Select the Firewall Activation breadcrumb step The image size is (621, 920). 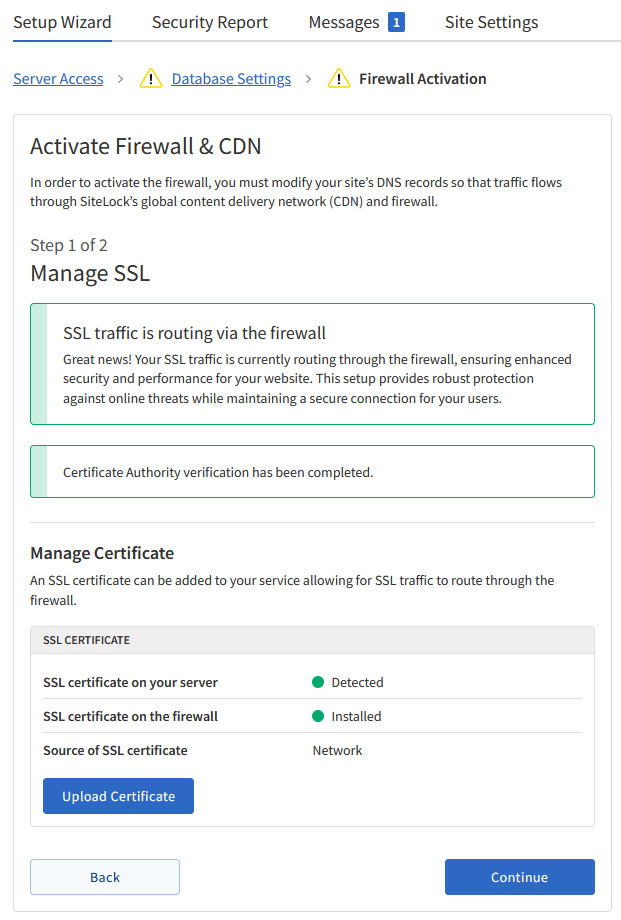point(422,79)
